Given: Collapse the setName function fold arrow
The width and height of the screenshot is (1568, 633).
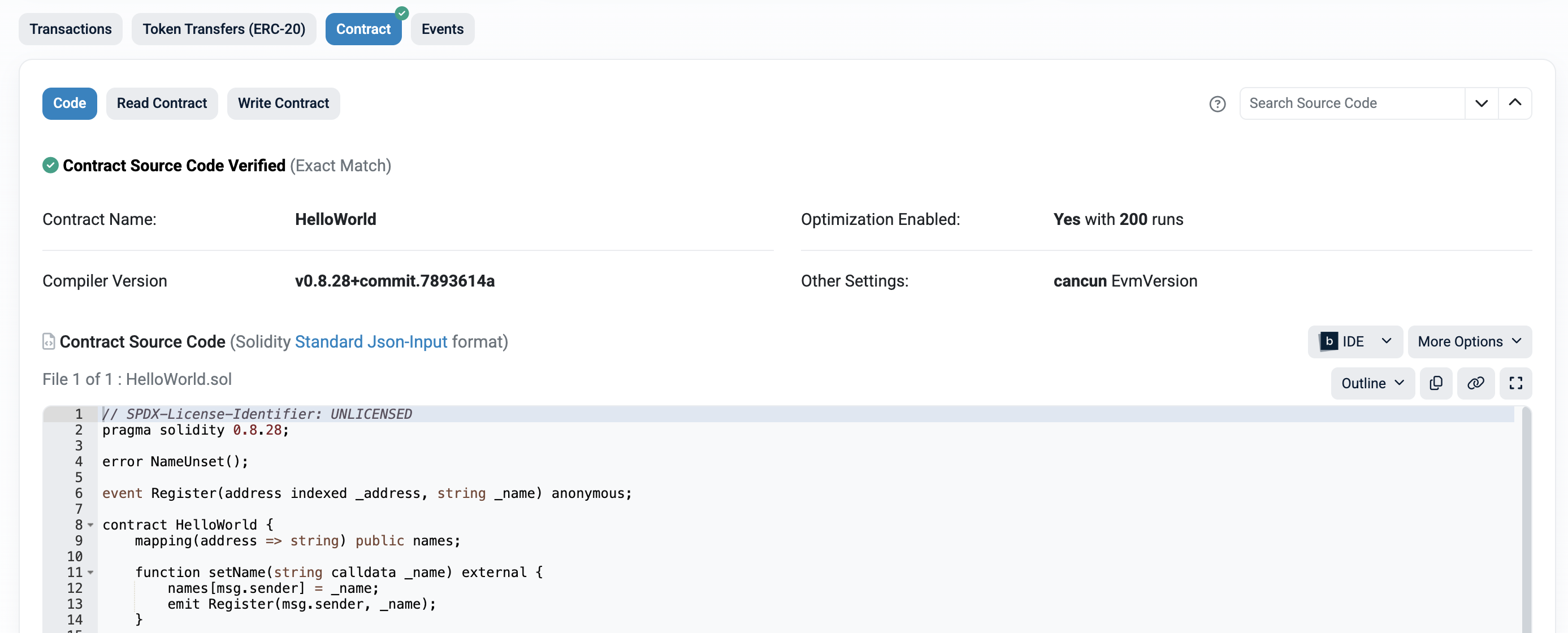Looking at the screenshot, I should coord(90,572).
